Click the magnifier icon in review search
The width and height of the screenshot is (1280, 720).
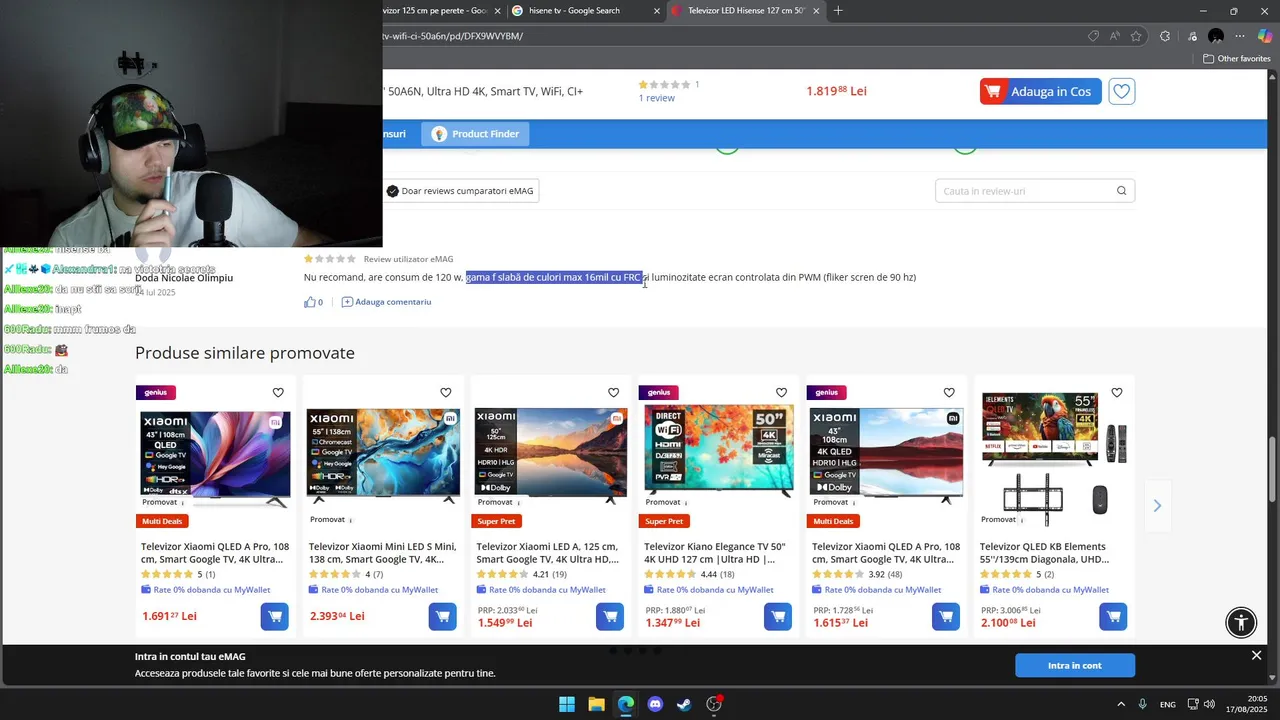pos(1121,191)
